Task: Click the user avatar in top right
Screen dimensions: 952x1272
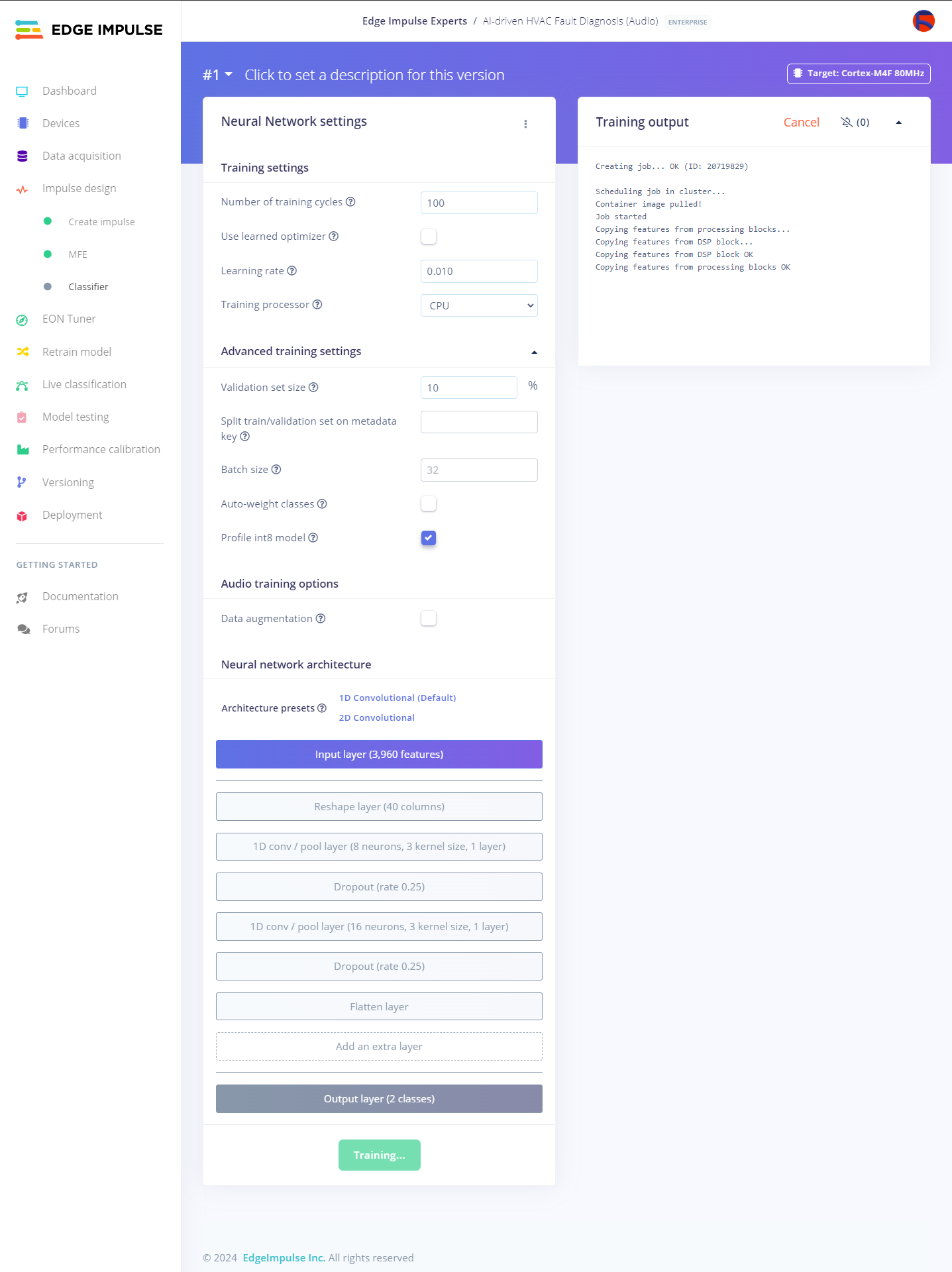Action: (923, 21)
